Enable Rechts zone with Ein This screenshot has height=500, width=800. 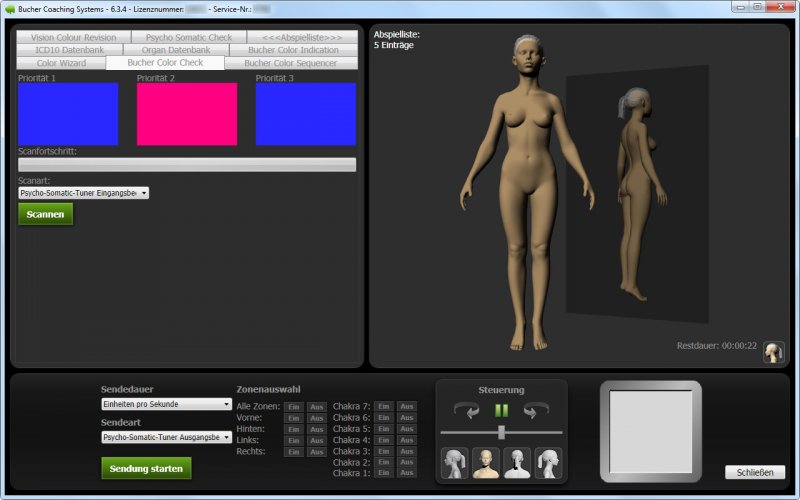[x=294, y=452]
